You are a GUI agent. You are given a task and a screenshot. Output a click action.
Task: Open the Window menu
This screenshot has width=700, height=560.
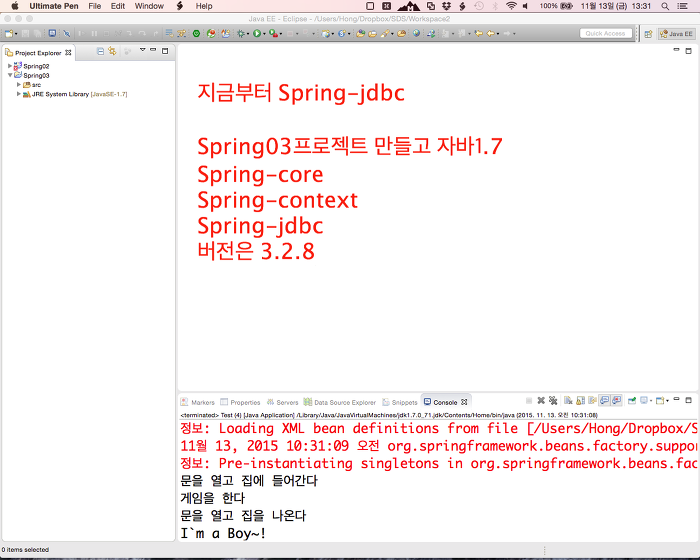(x=149, y=6)
